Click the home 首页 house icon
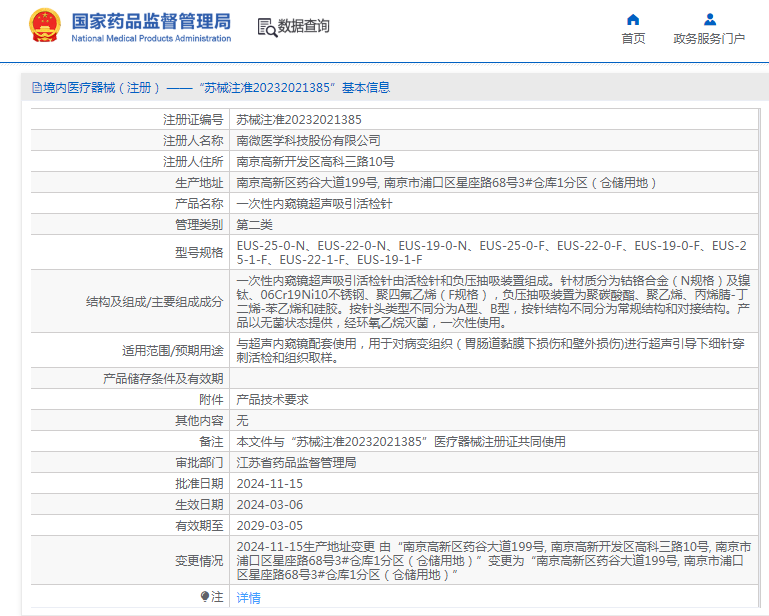This screenshot has width=769, height=616. click(633, 20)
